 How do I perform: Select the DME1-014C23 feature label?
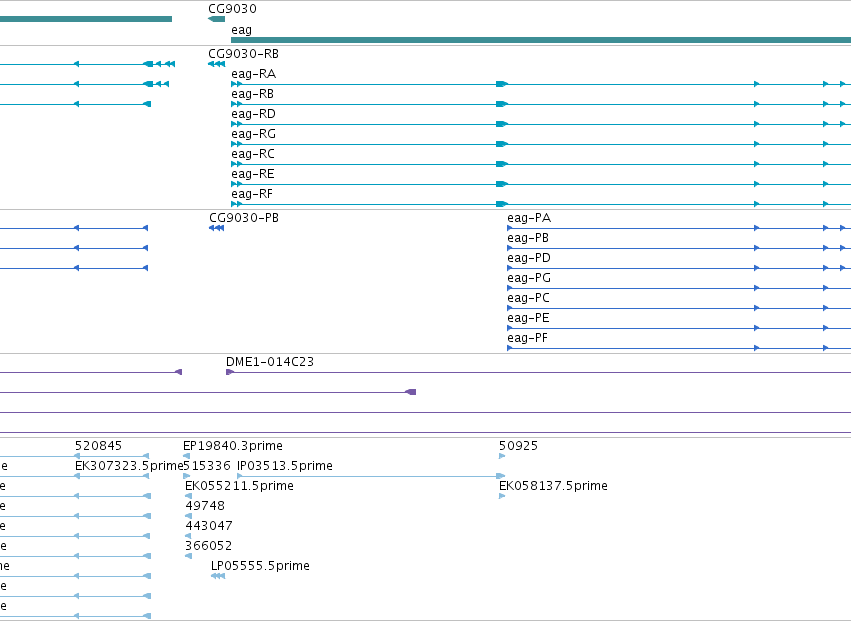270,362
